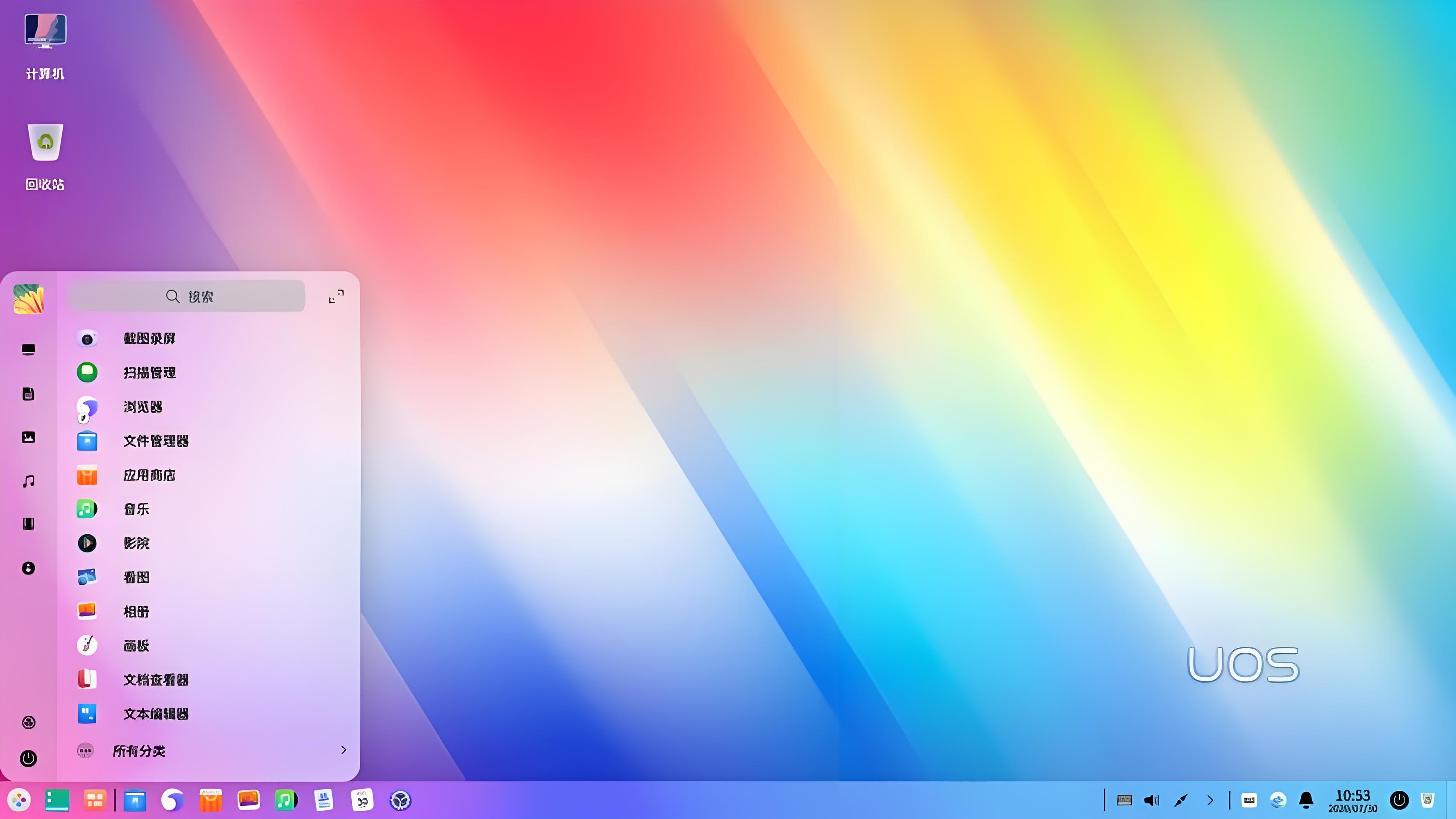Open 文本编辑器 from the launcher list

[x=209, y=714]
